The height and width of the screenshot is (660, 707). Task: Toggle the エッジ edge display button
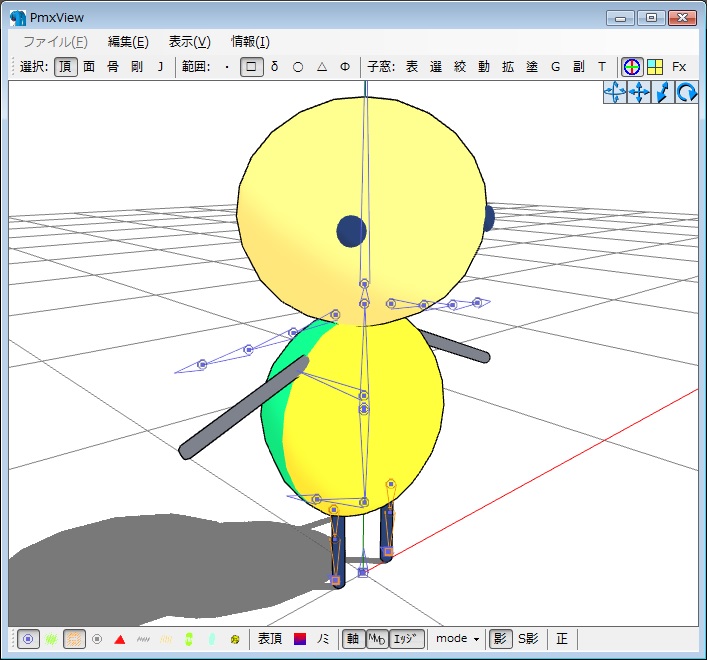coord(407,639)
